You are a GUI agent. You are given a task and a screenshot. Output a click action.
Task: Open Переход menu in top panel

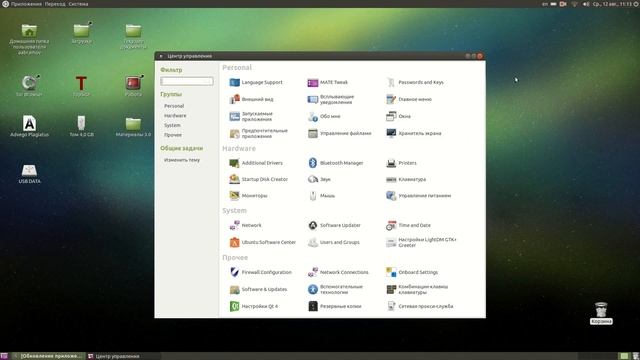pyautogui.click(x=55, y=4)
